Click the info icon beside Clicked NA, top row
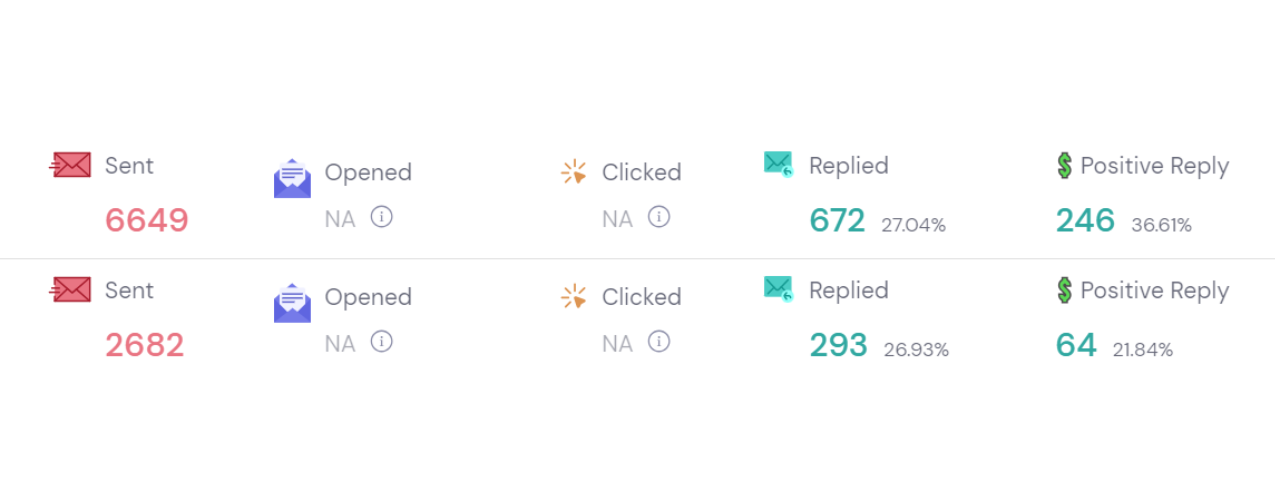 [x=658, y=216]
